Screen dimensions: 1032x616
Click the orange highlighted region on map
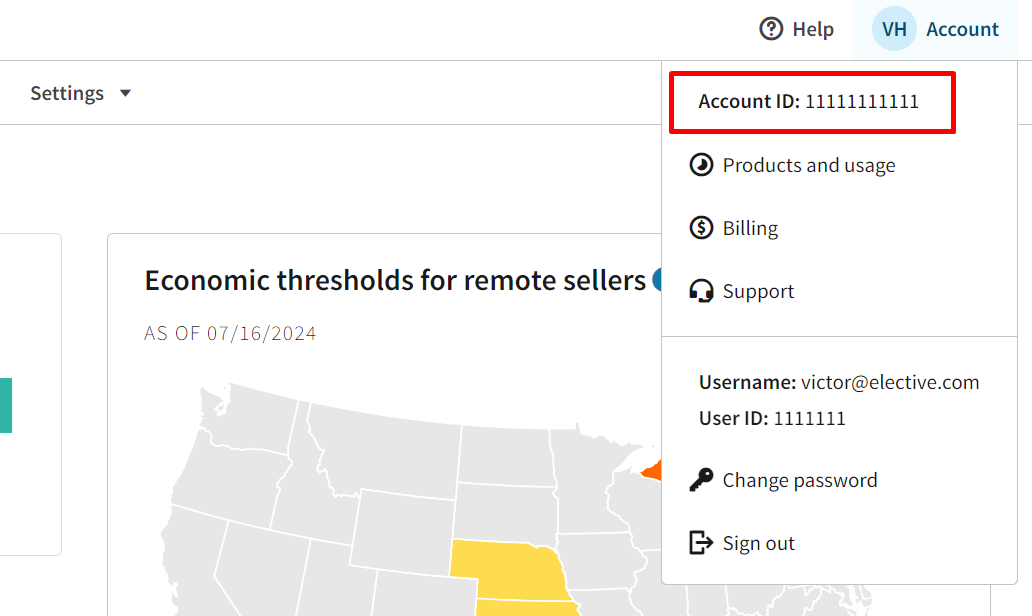652,468
